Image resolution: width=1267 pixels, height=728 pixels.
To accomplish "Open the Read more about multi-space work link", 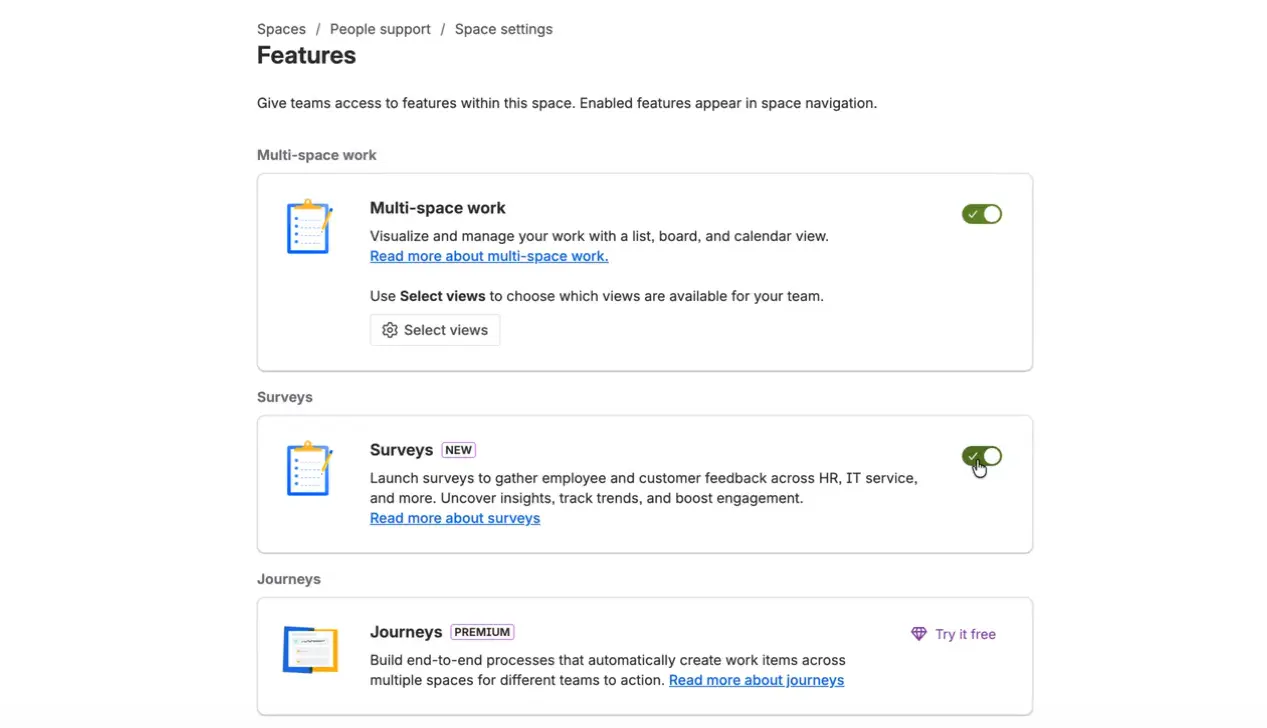I will coord(489,256).
